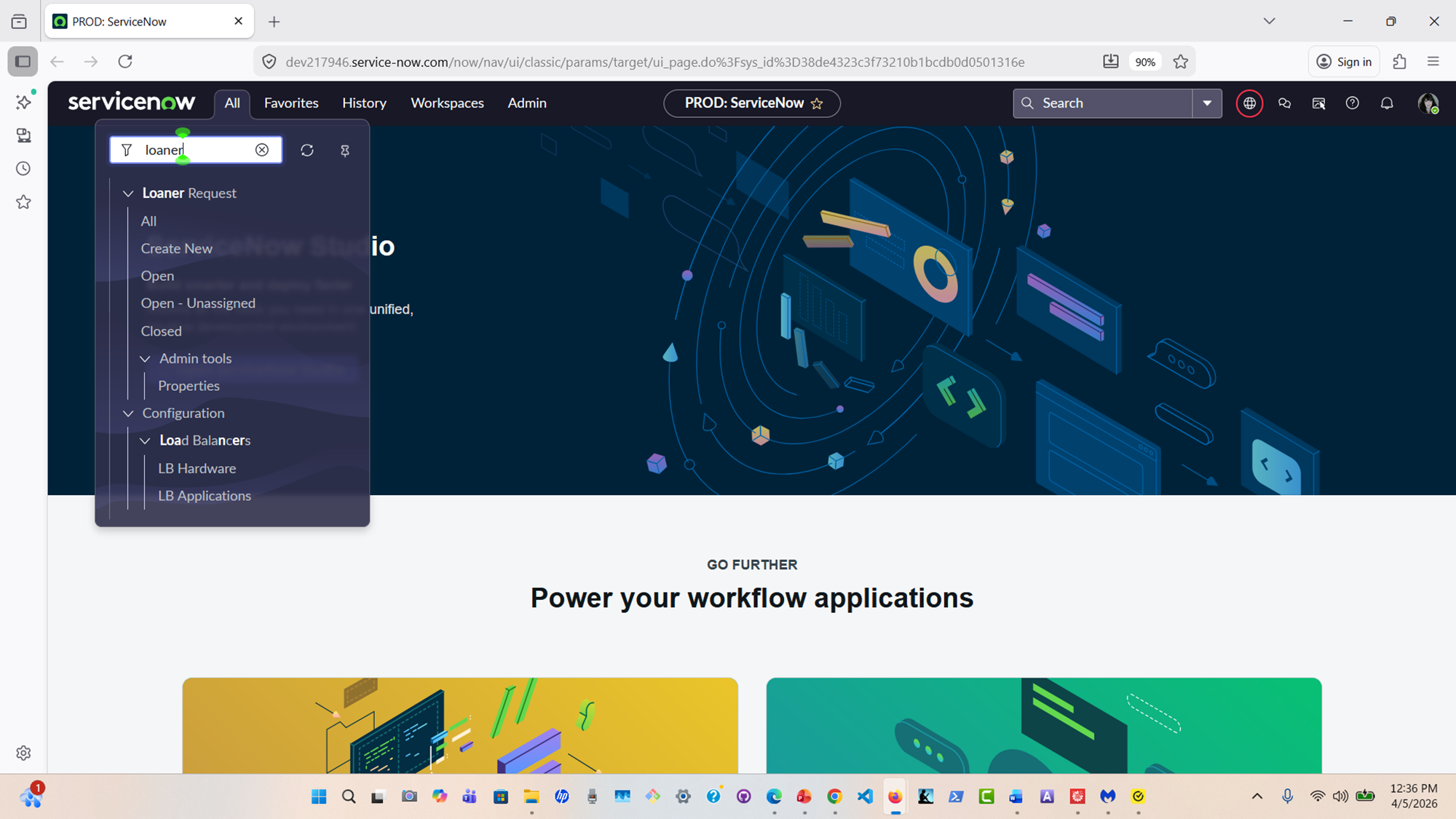Bookmark page using address bar star

(x=1181, y=62)
